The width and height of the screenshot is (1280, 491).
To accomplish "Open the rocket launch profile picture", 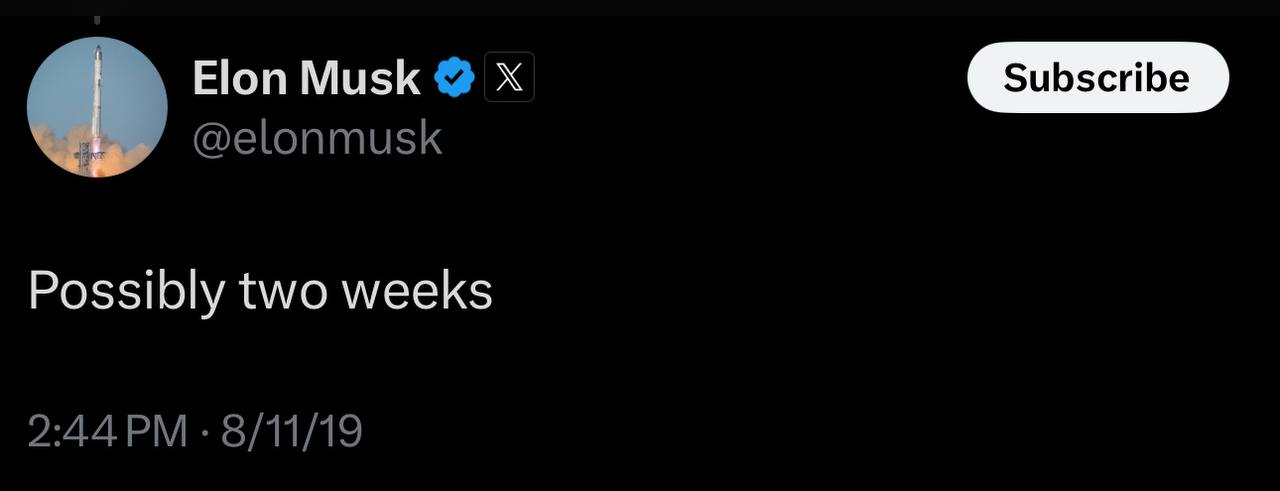I will pos(97,107).
